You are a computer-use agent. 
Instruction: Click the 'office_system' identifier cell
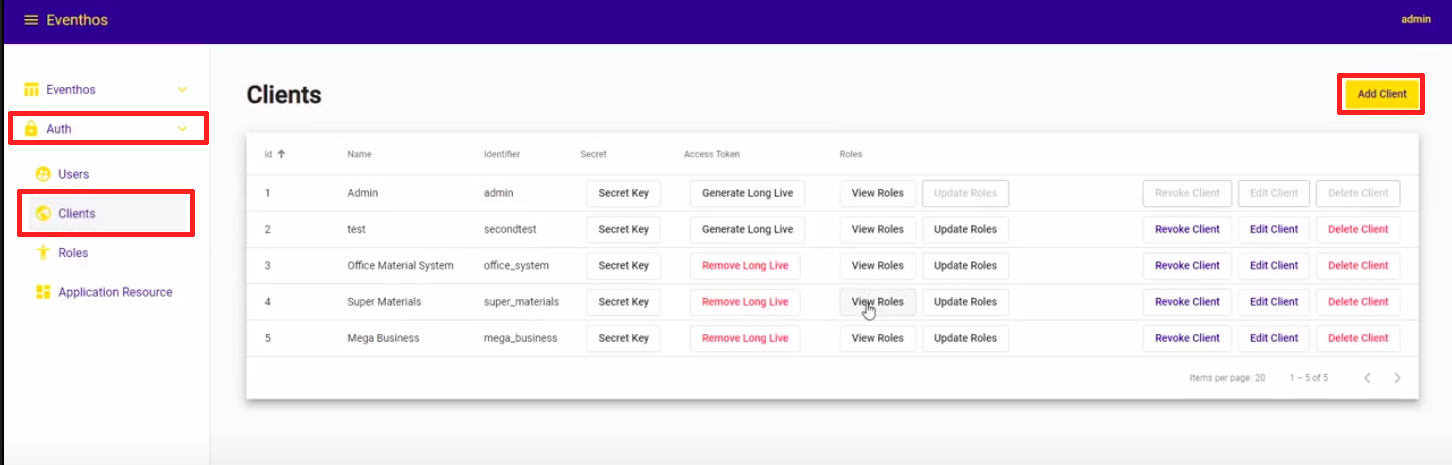(516, 265)
